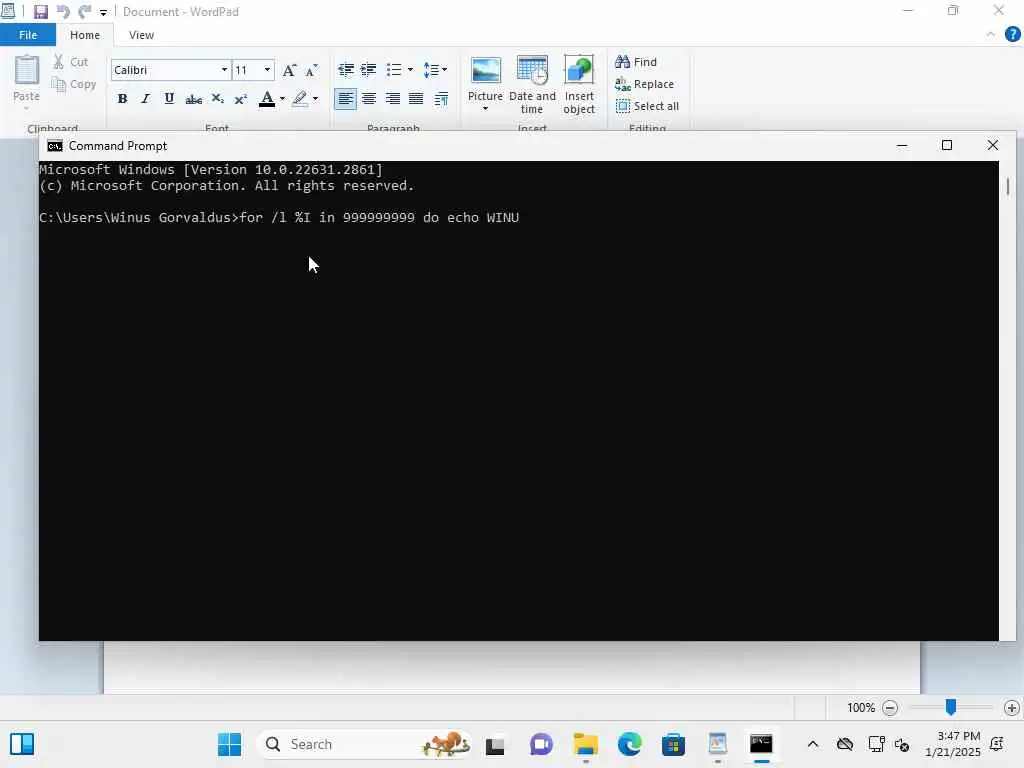Open WordPad Help question mark icon
1024x768 pixels.
[x=1012, y=34]
